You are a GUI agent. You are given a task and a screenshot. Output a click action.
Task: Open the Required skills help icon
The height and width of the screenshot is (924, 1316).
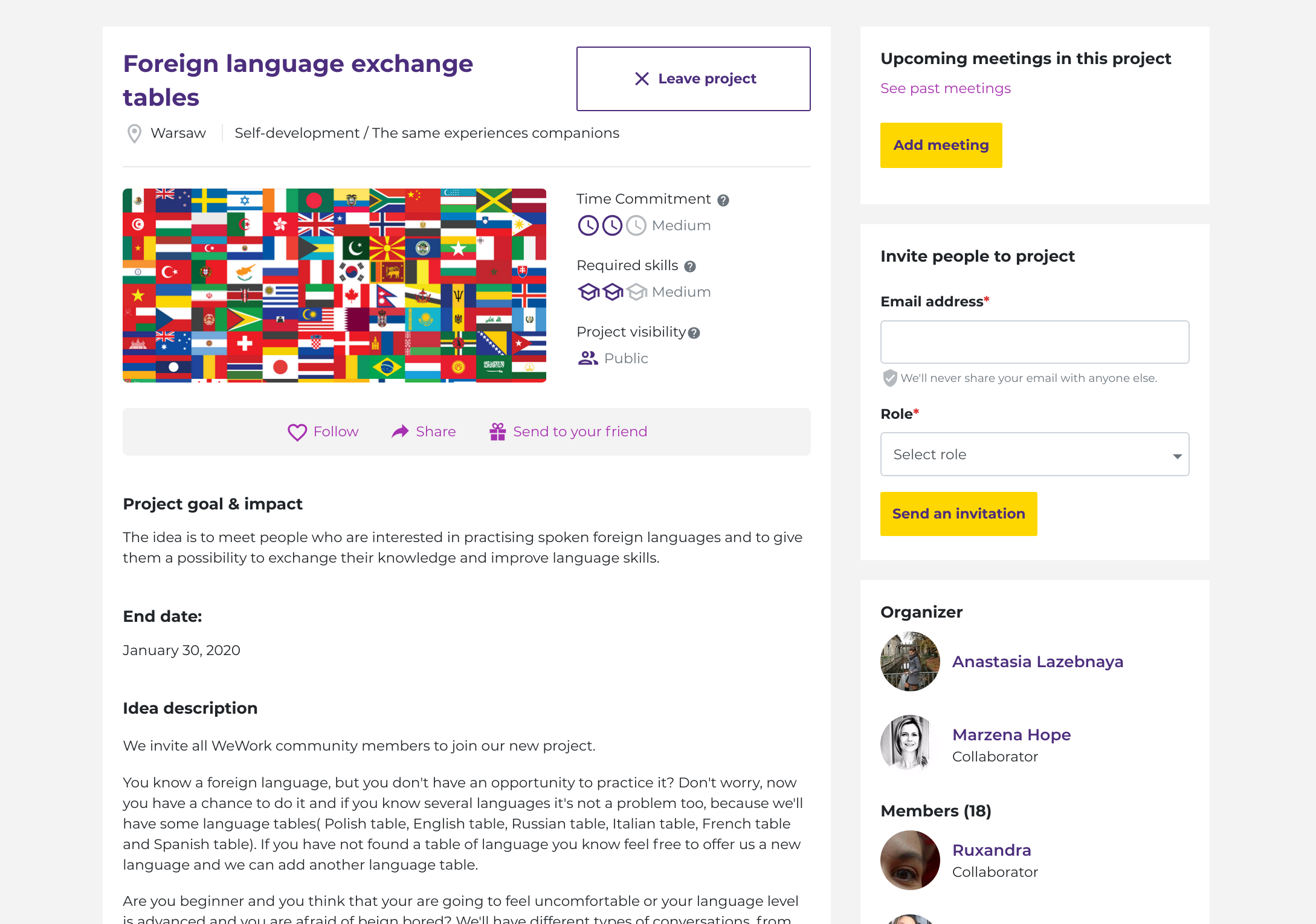pos(690,267)
